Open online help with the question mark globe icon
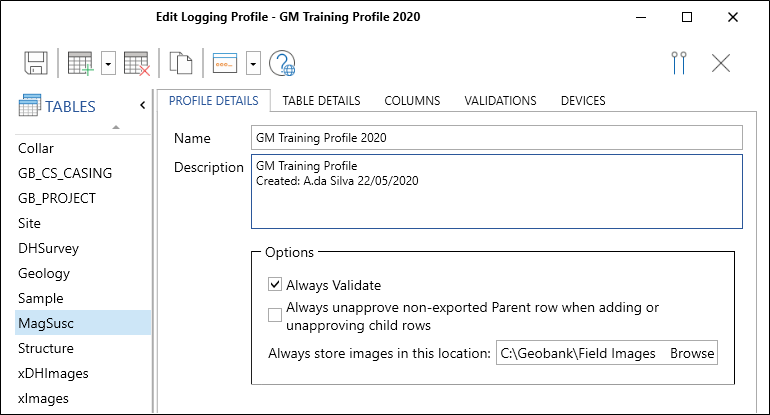This screenshot has width=770, height=415. pos(282,63)
